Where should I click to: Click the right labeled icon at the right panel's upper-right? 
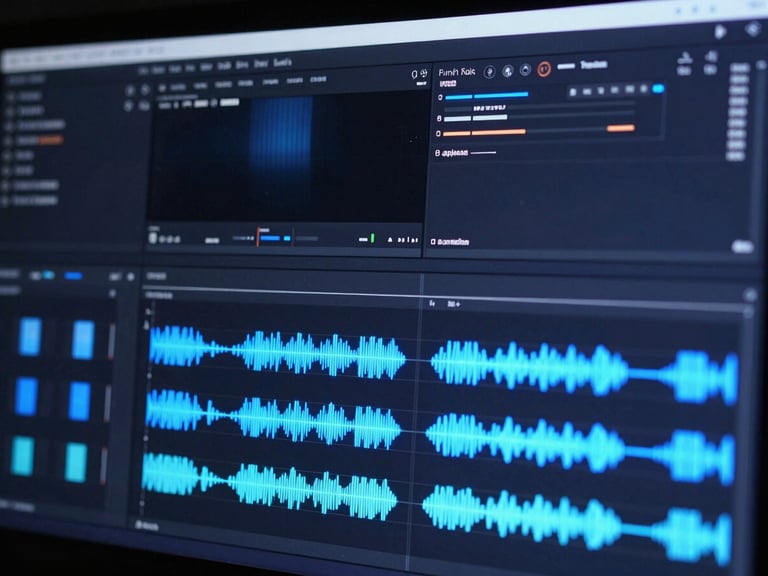point(711,62)
